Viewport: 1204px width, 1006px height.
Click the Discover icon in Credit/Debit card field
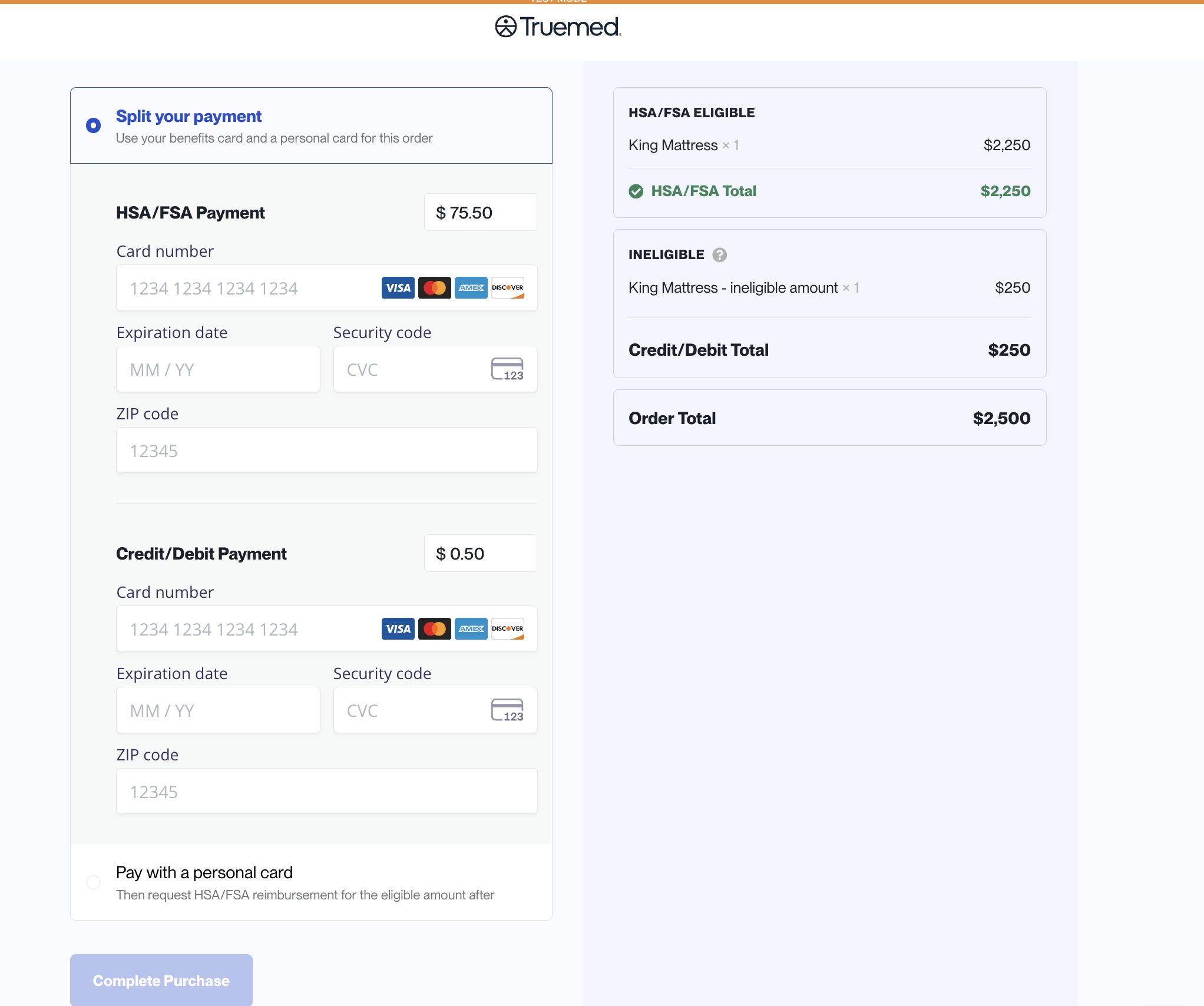tap(507, 629)
